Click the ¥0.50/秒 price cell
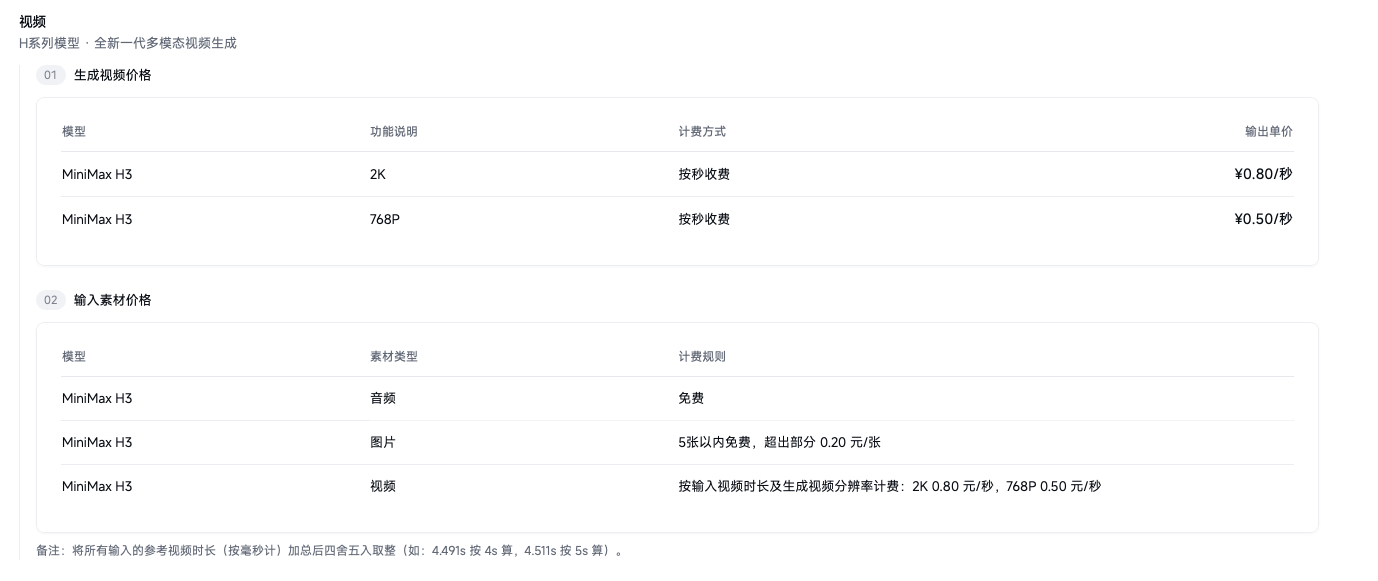Image resolution: width=1378 pixels, height=581 pixels. [x=1263, y=219]
